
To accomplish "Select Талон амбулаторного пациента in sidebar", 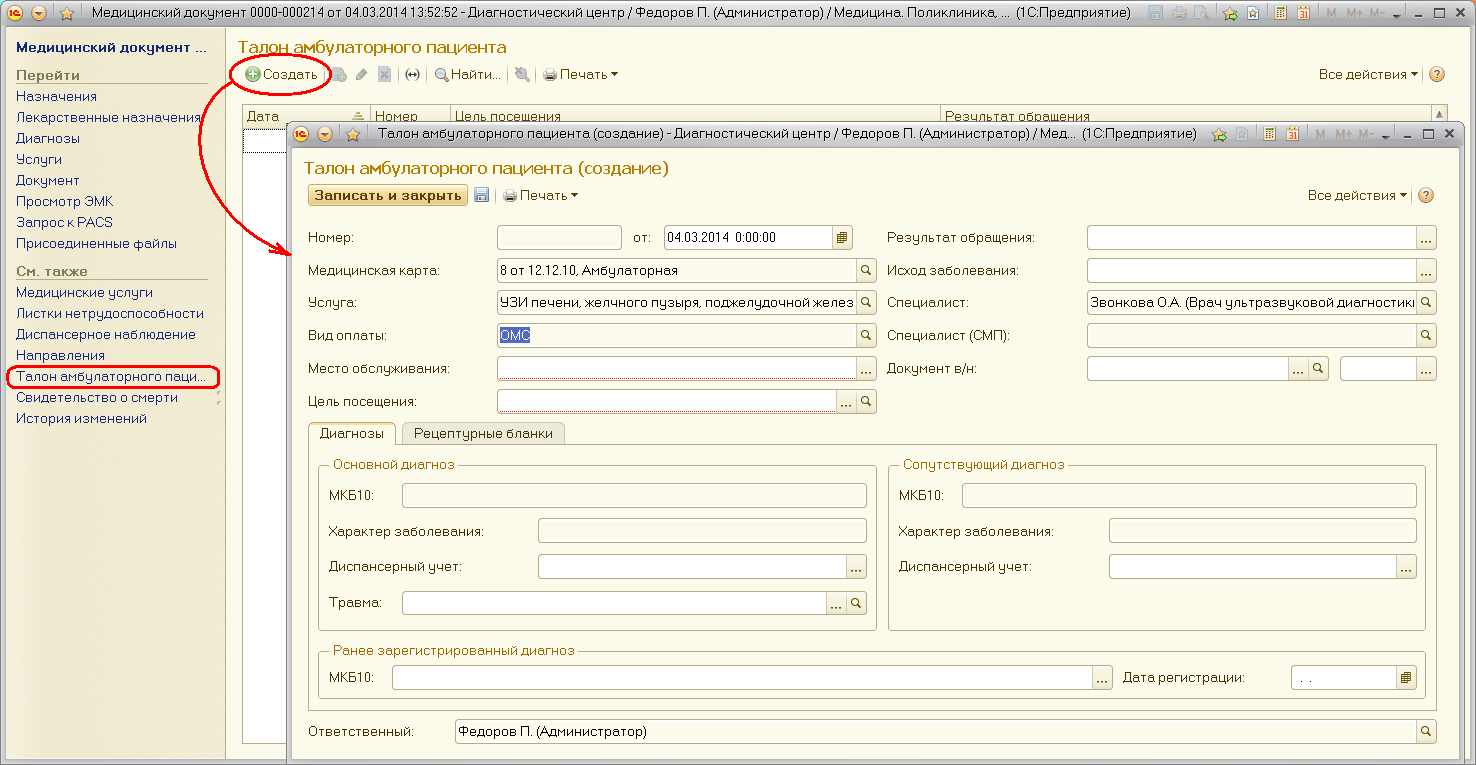I will (x=112, y=377).
